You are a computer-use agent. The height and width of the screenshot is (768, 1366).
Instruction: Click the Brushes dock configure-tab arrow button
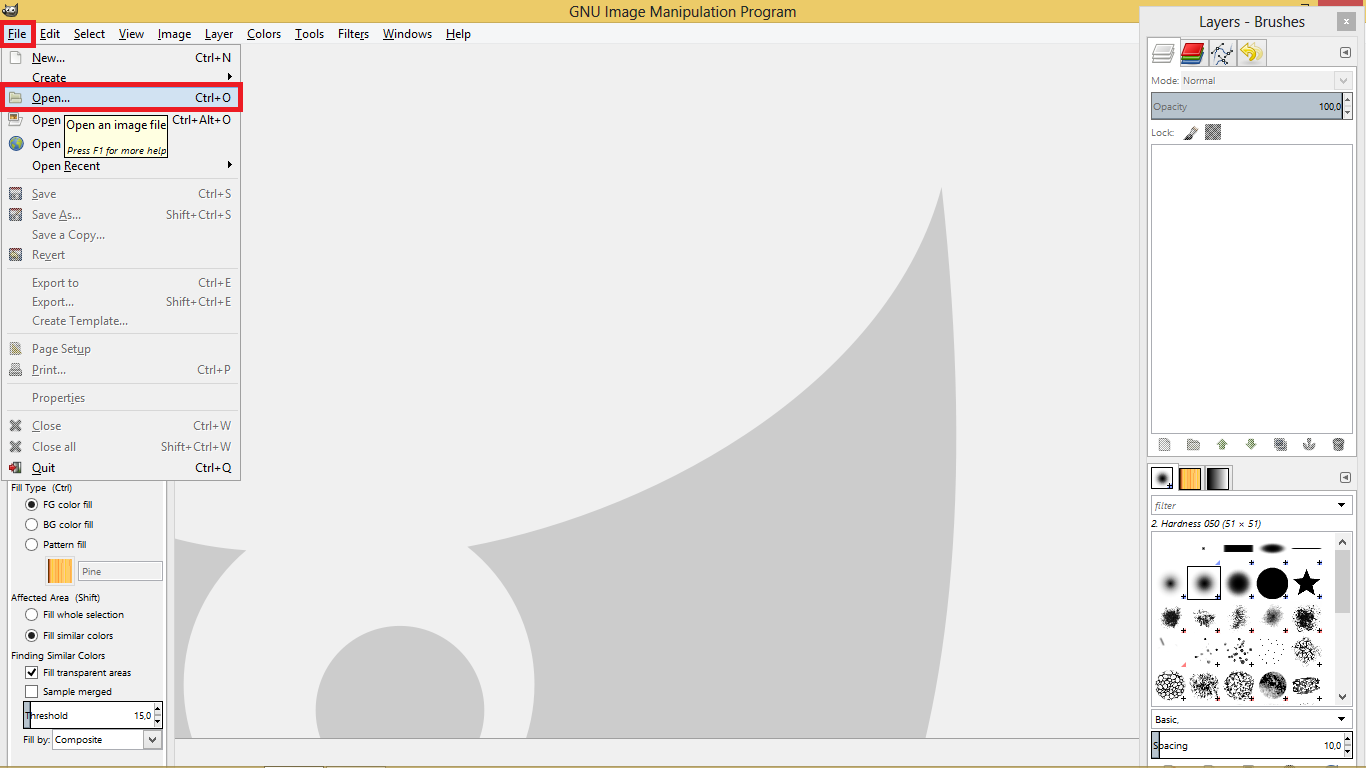(1345, 478)
